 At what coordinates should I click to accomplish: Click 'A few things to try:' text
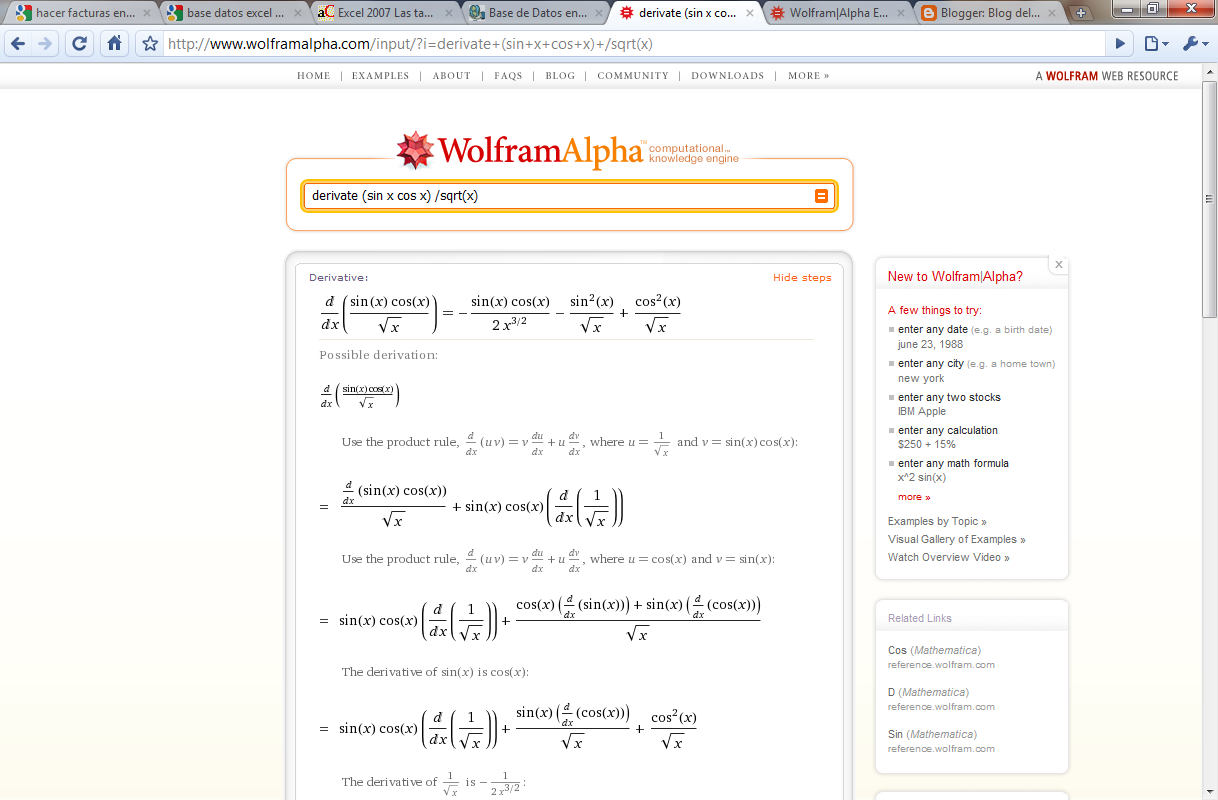pyautogui.click(x=934, y=310)
